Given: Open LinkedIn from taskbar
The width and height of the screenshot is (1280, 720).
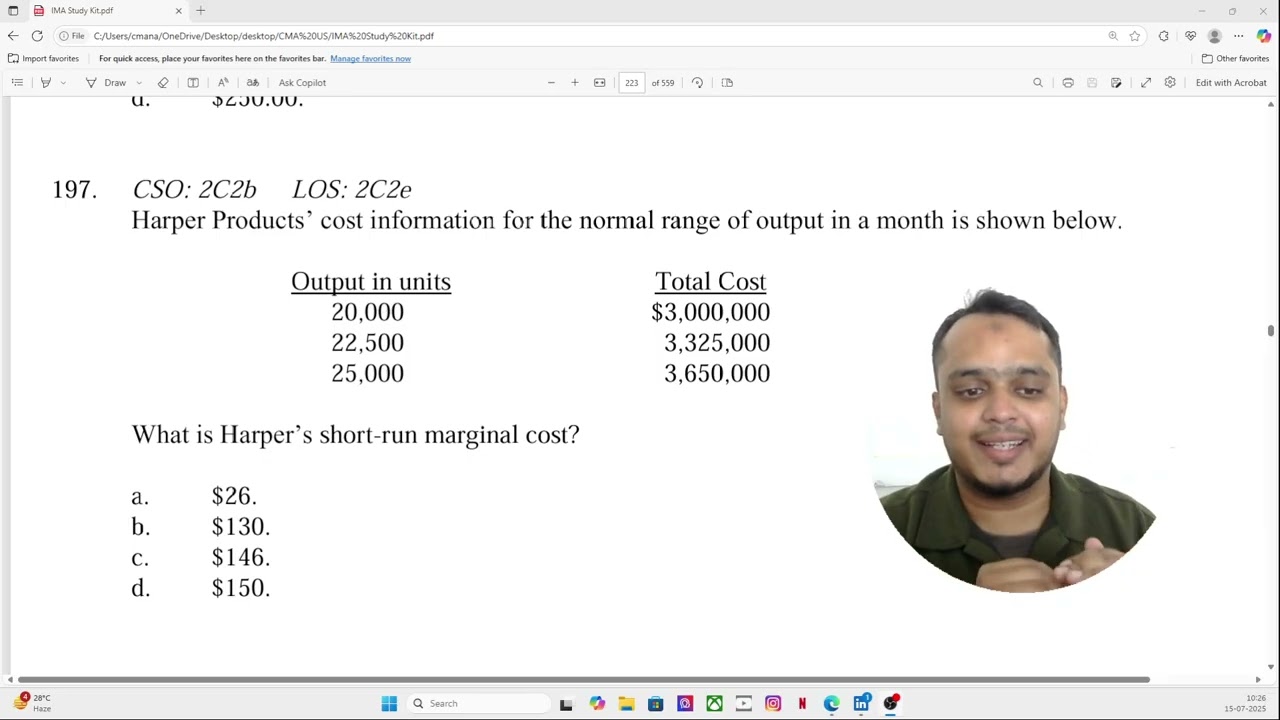Looking at the screenshot, I should (x=861, y=704).
